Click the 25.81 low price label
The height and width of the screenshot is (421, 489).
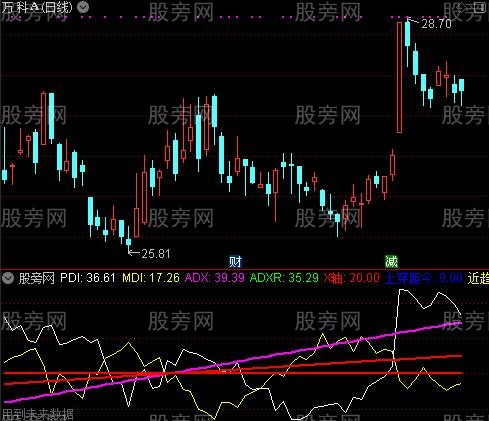(156, 254)
